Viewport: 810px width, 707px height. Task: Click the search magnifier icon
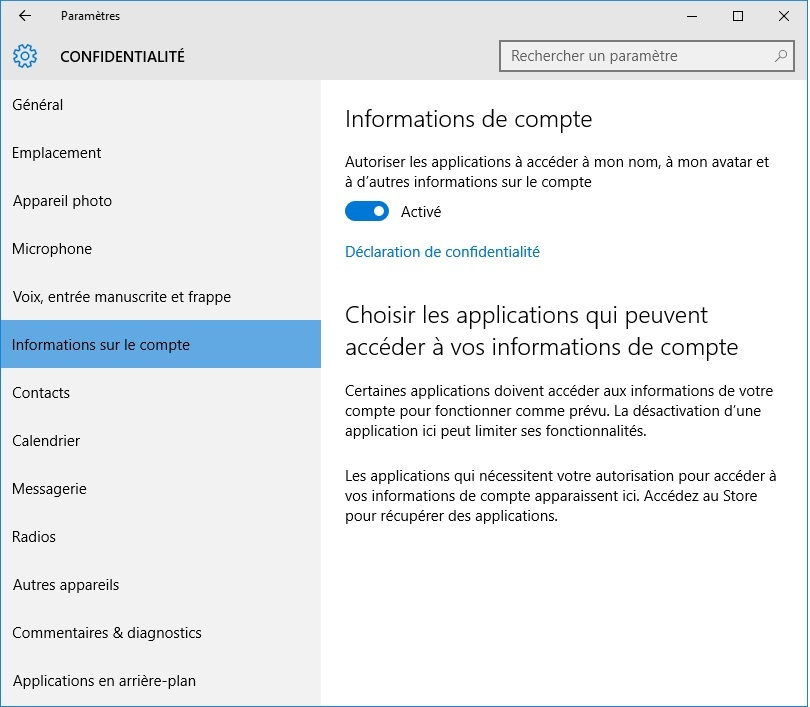781,56
